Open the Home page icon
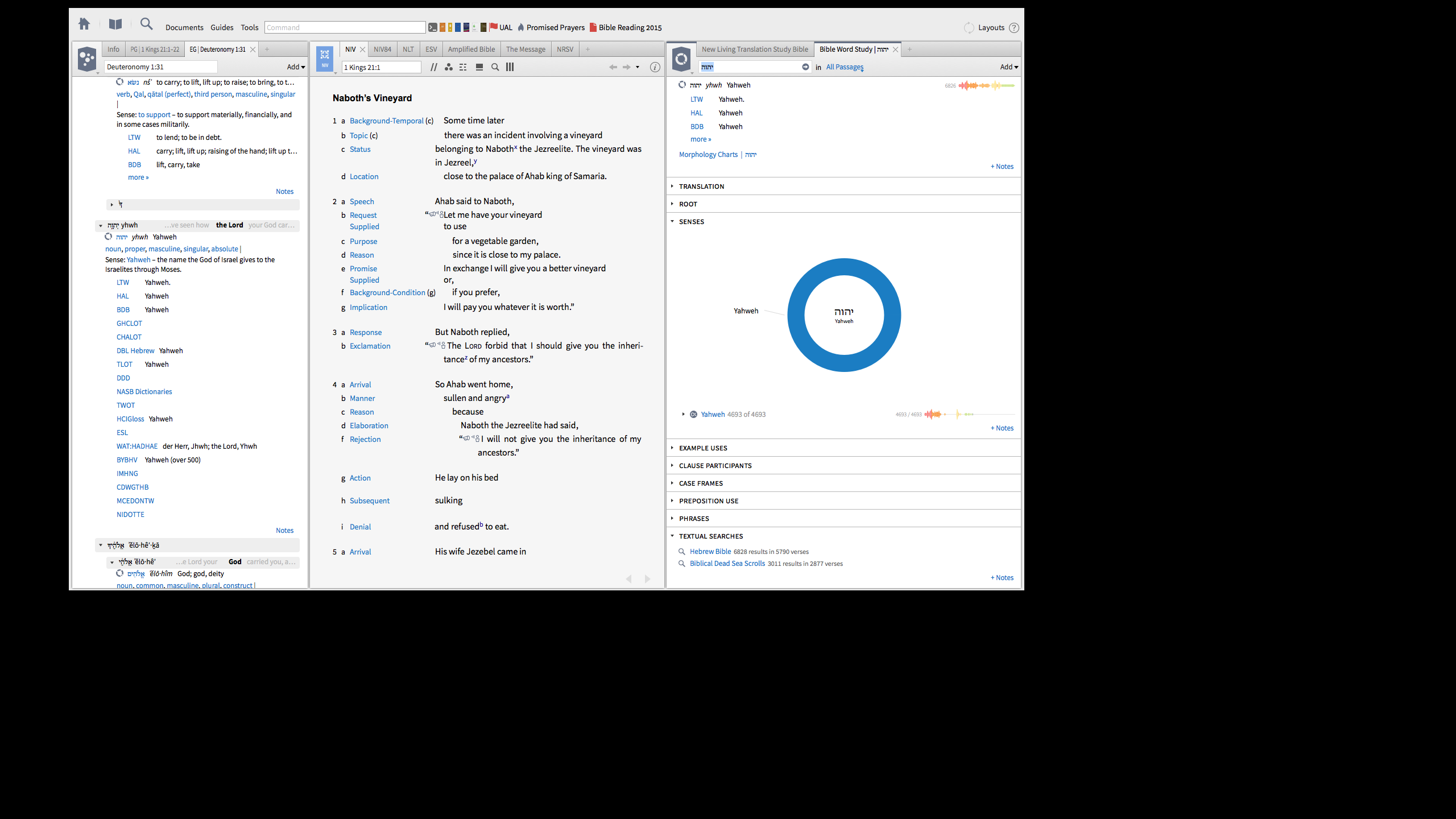 [x=84, y=24]
